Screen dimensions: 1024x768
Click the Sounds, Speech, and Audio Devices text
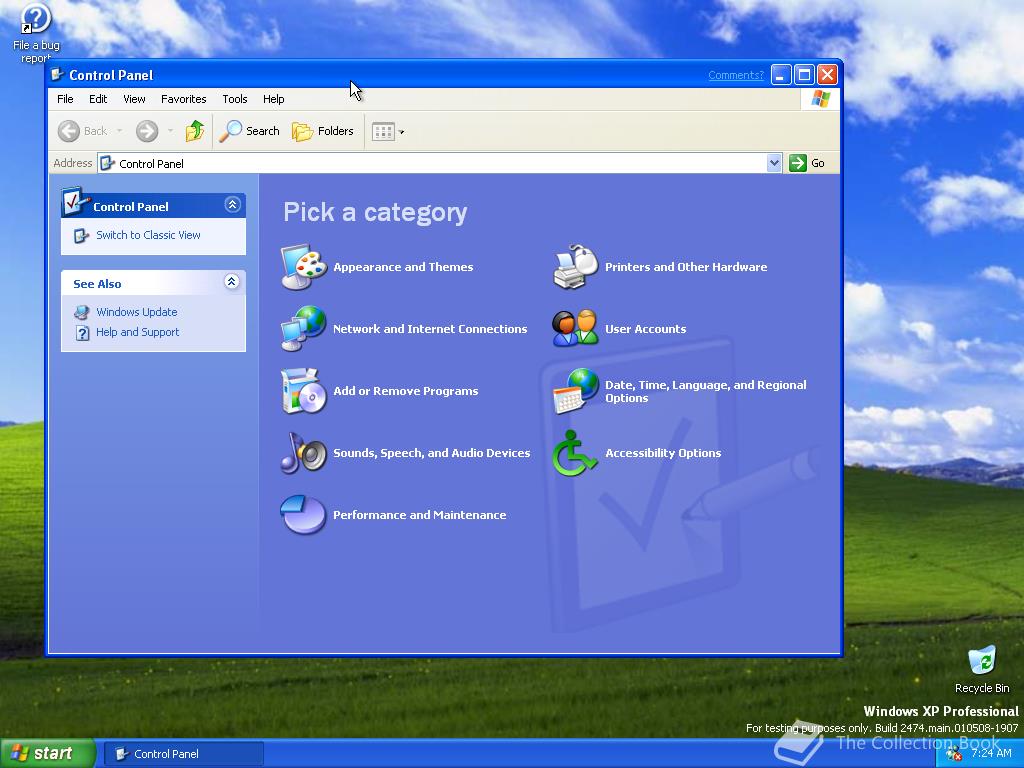pos(432,453)
